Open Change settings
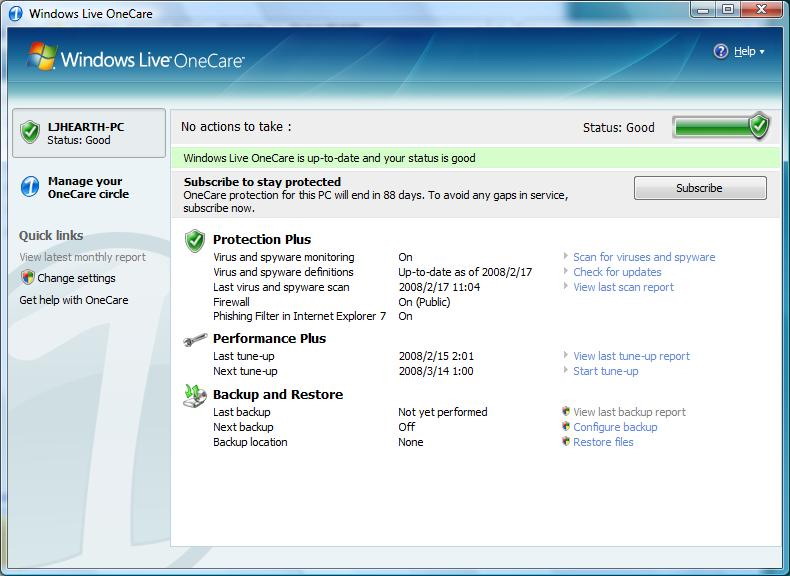 (x=76, y=278)
